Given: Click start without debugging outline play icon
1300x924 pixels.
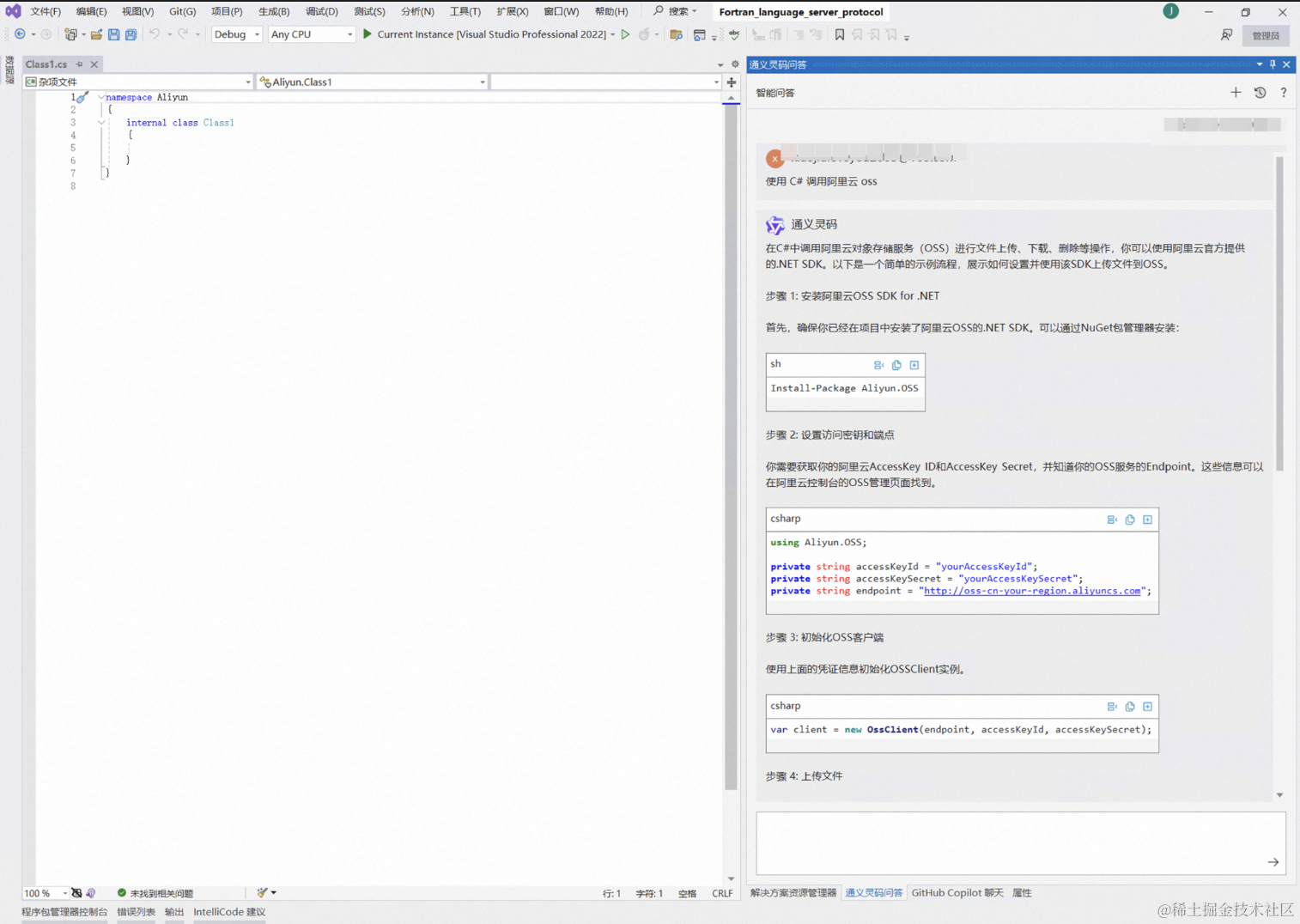Looking at the screenshot, I should tap(625, 34).
